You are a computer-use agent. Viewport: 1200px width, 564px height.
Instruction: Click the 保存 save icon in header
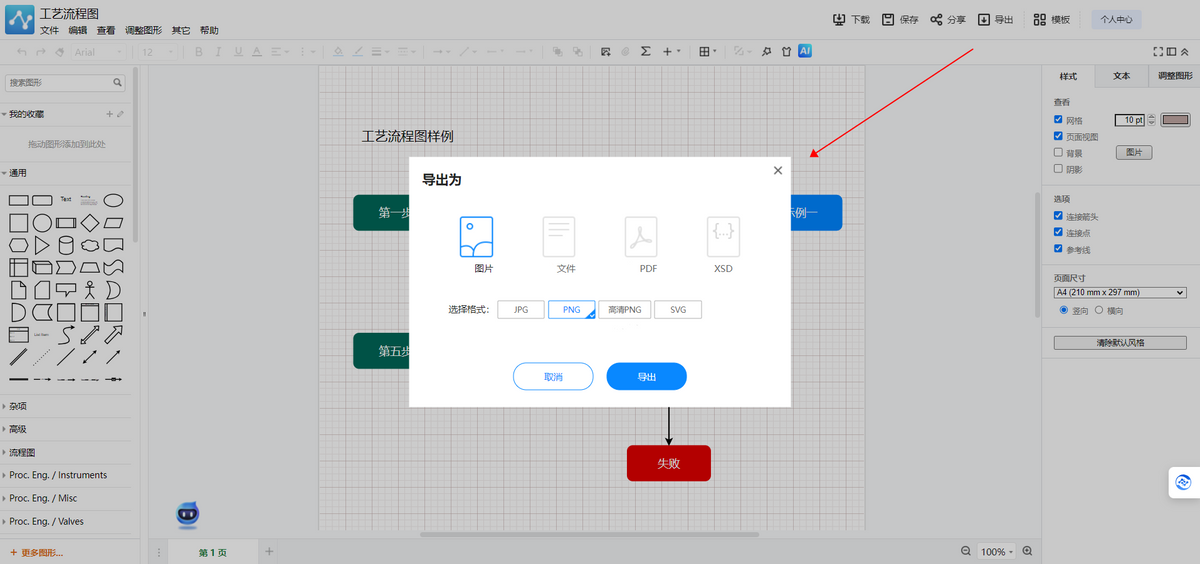888,19
